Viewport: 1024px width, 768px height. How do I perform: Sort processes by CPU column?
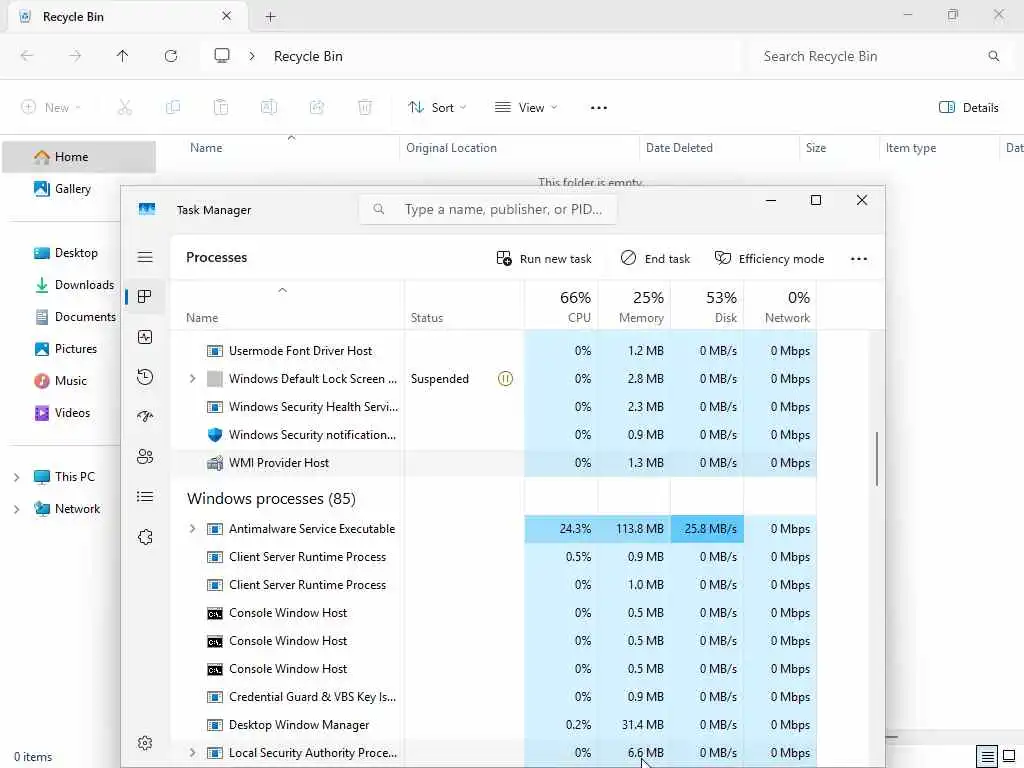[x=561, y=306]
